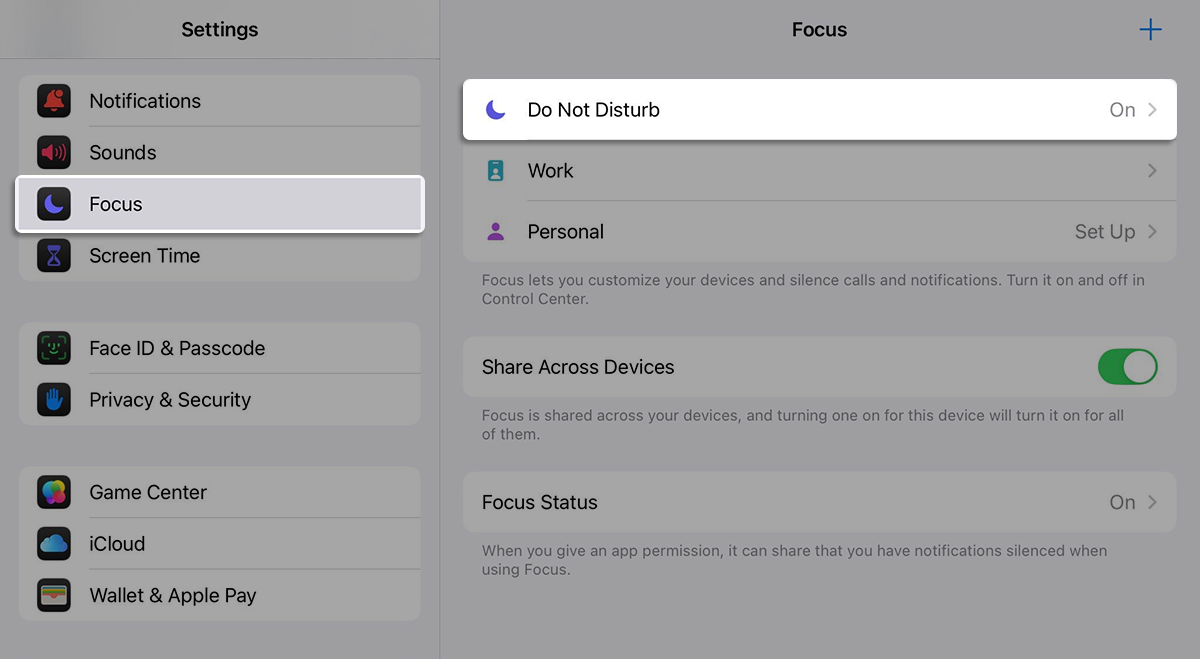Expand the Work focus chevron
The image size is (1200, 659).
pyautogui.click(x=1152, y=171)
